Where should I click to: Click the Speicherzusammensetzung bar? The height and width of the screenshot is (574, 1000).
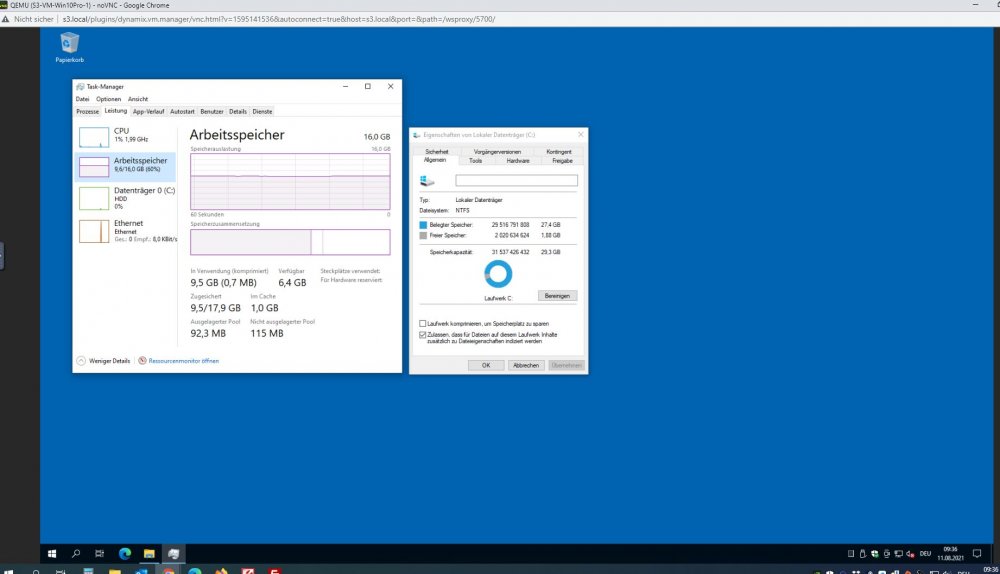coord(290,242)
